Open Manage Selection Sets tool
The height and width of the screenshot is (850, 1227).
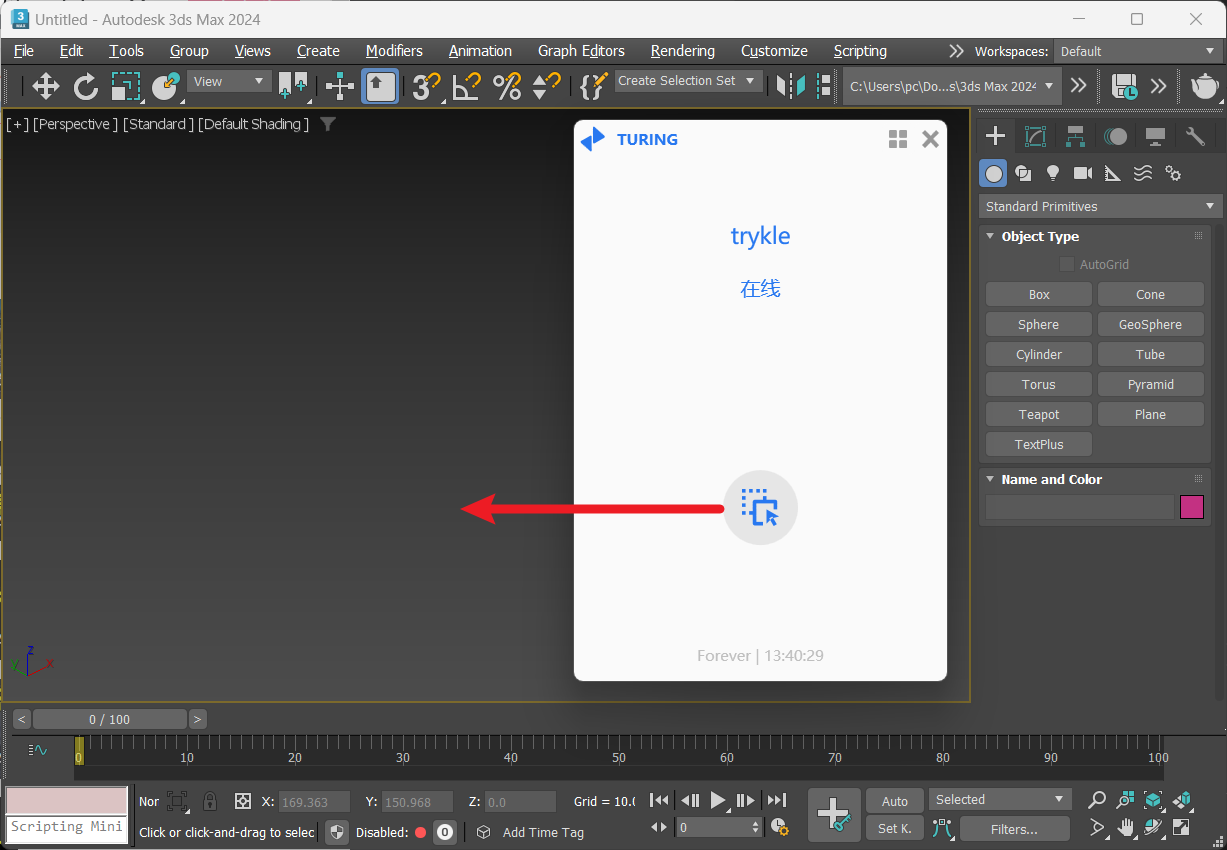click(593, 86)
